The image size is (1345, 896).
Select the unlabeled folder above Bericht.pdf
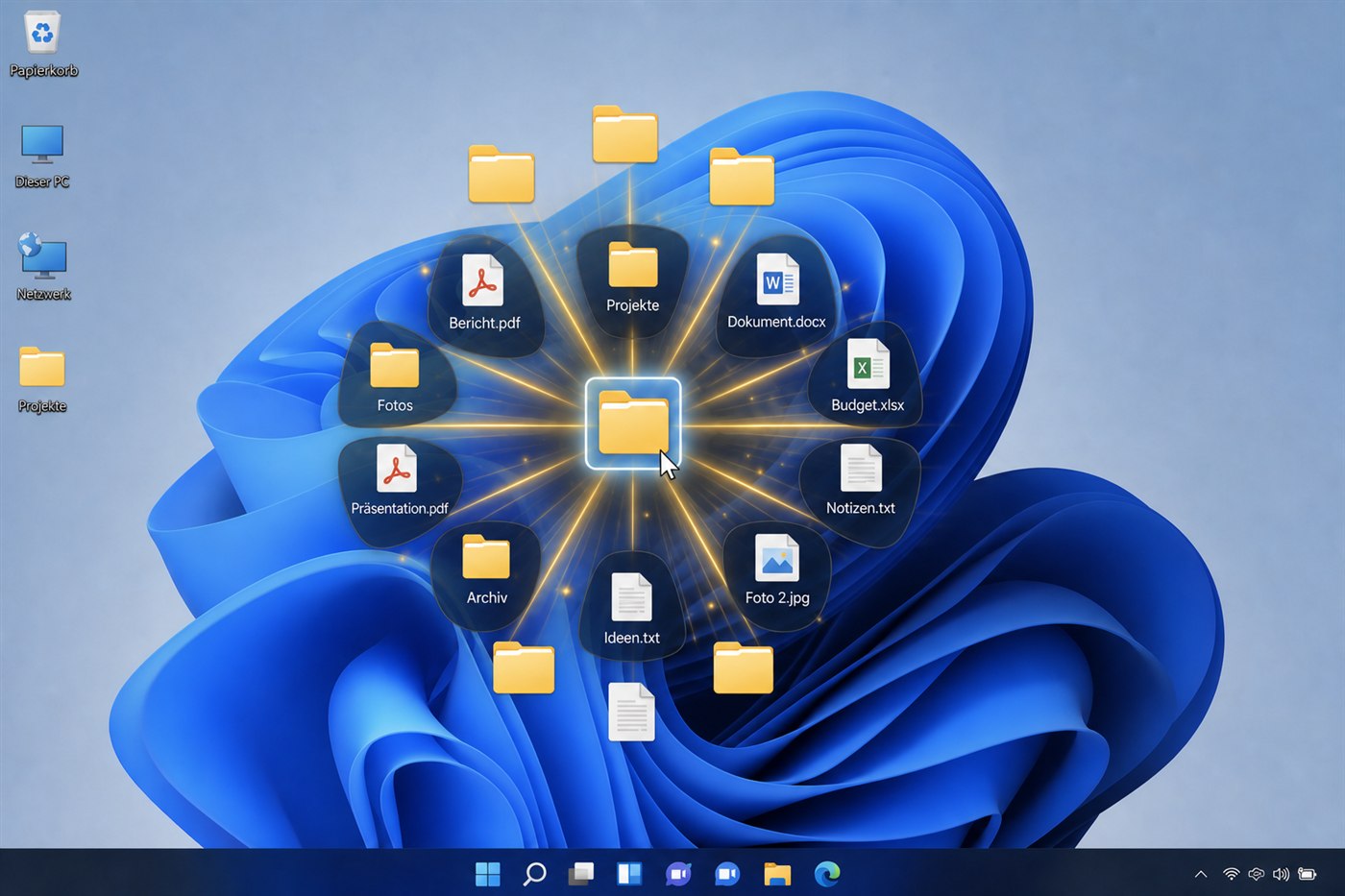501,175
